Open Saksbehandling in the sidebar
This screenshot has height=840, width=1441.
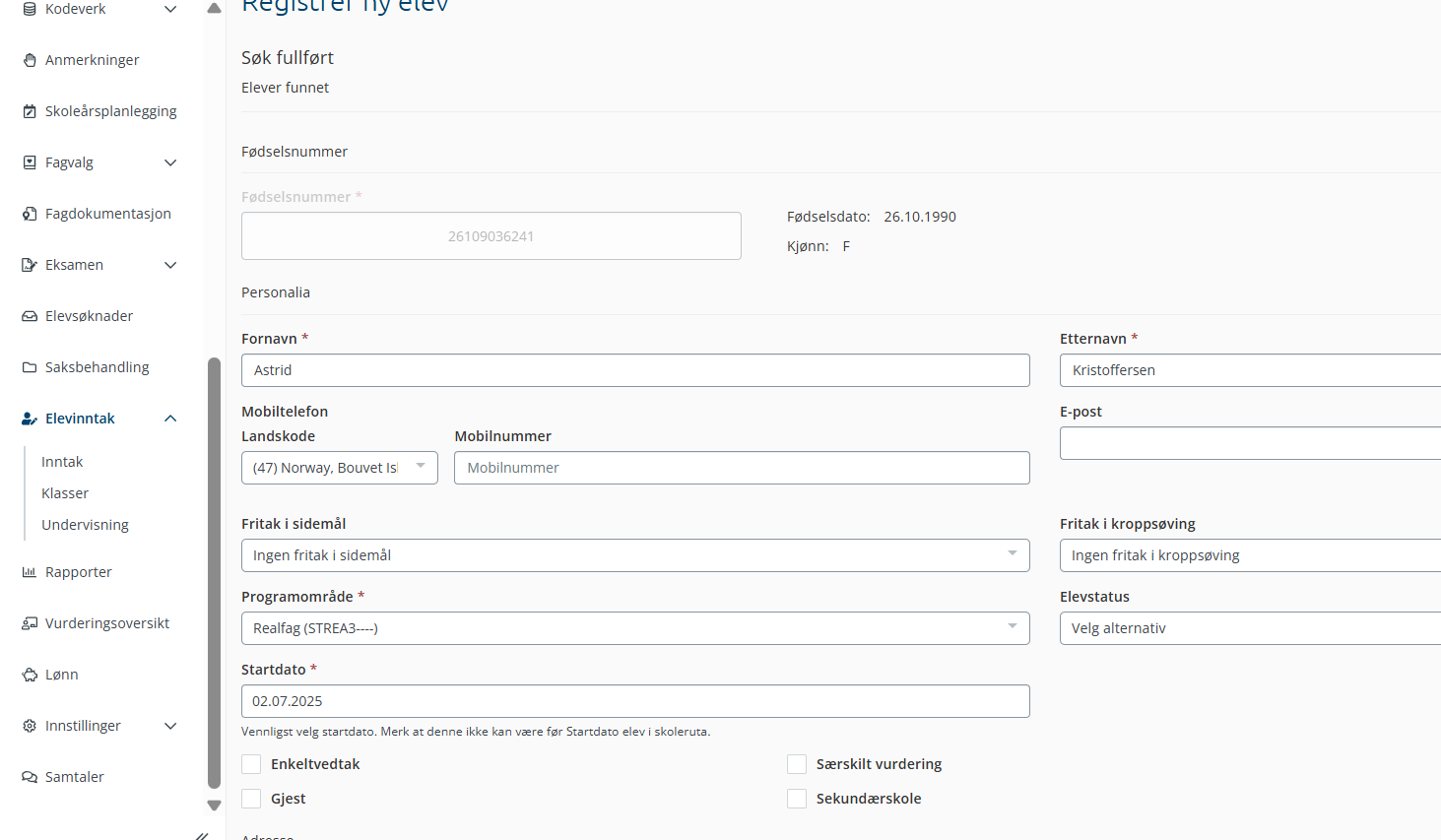point(97,367)
